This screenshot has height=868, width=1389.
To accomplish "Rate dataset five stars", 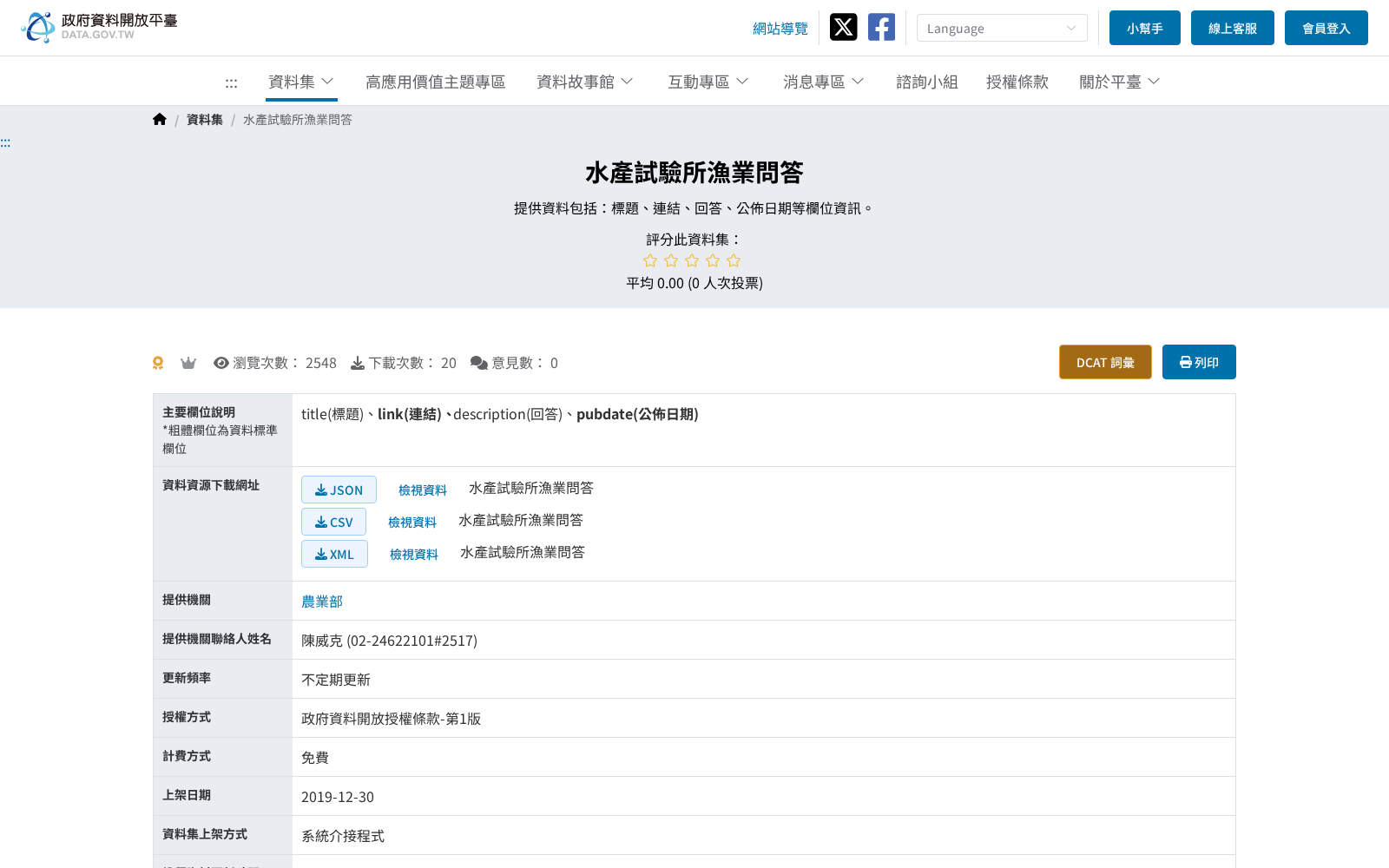I will click(x=734, y=260).
